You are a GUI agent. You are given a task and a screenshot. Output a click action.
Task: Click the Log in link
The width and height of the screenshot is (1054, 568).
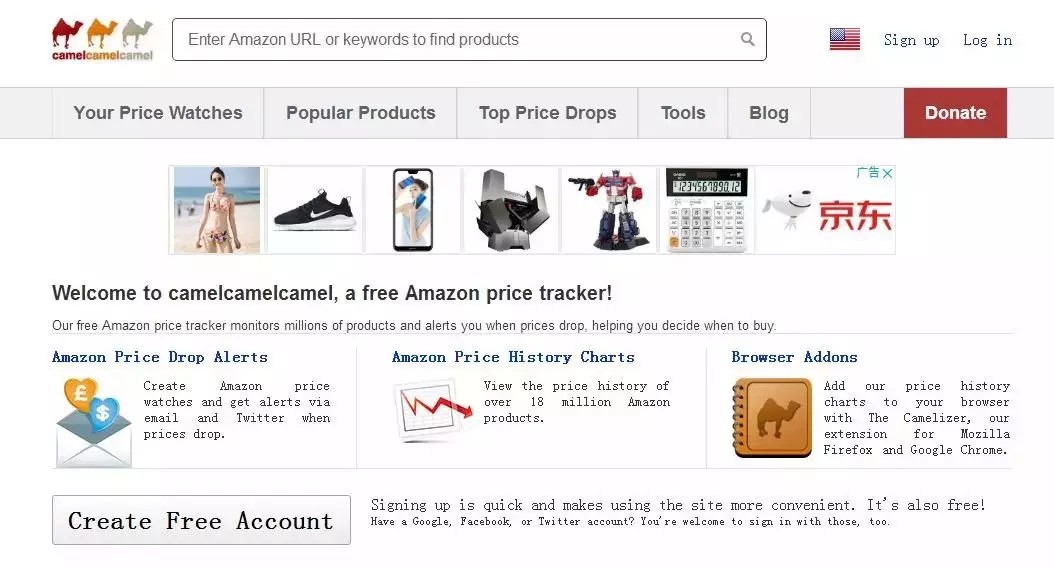987,40
